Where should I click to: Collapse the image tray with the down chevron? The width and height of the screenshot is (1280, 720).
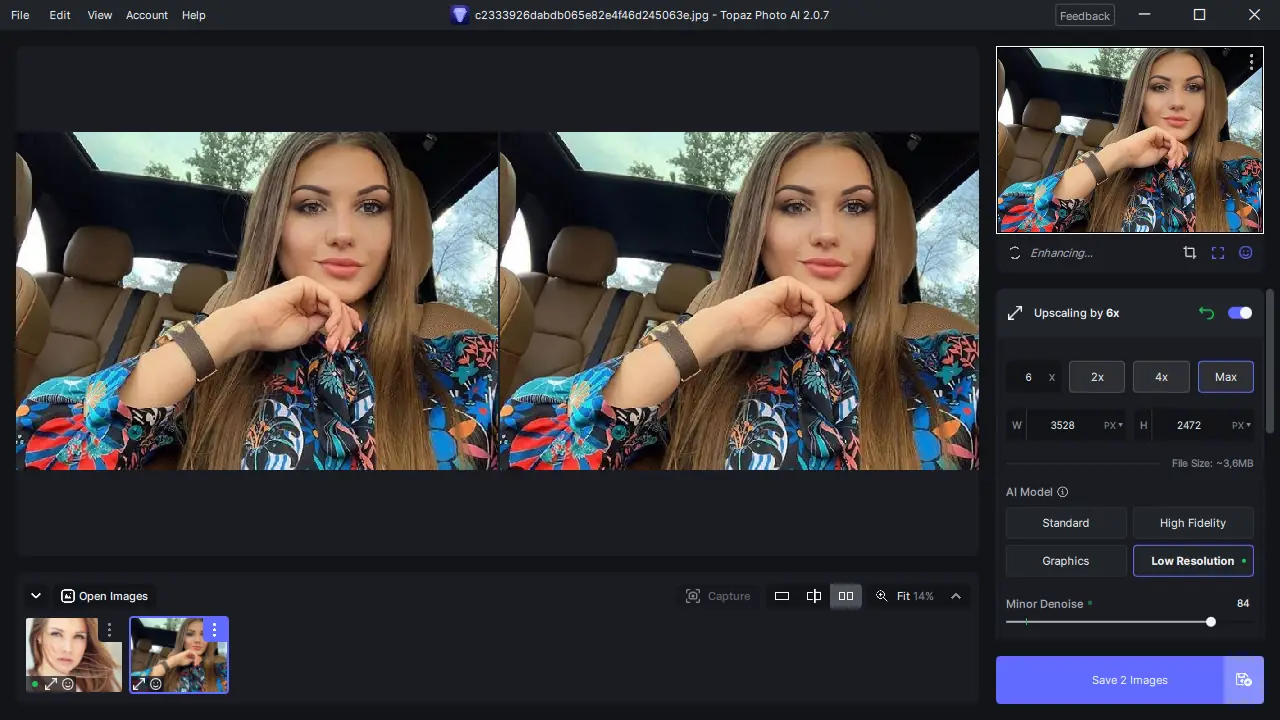[x=36, y=596]
